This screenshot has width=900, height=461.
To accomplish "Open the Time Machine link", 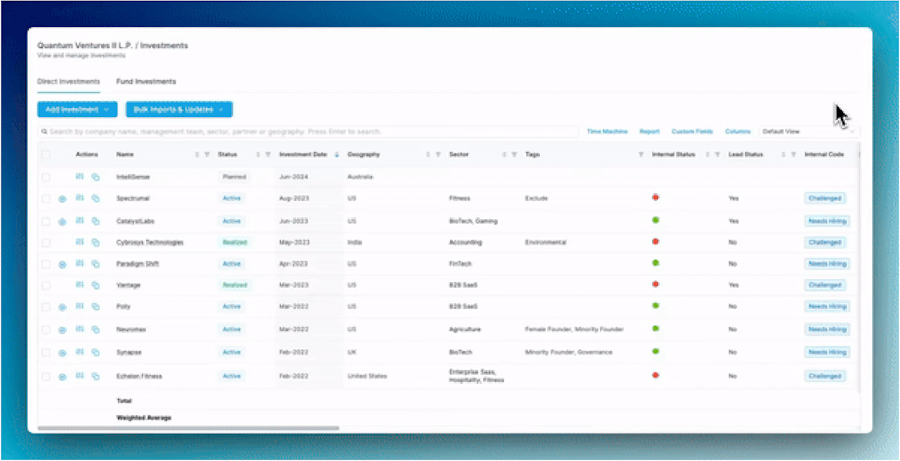I will click(x=607, y=131).
